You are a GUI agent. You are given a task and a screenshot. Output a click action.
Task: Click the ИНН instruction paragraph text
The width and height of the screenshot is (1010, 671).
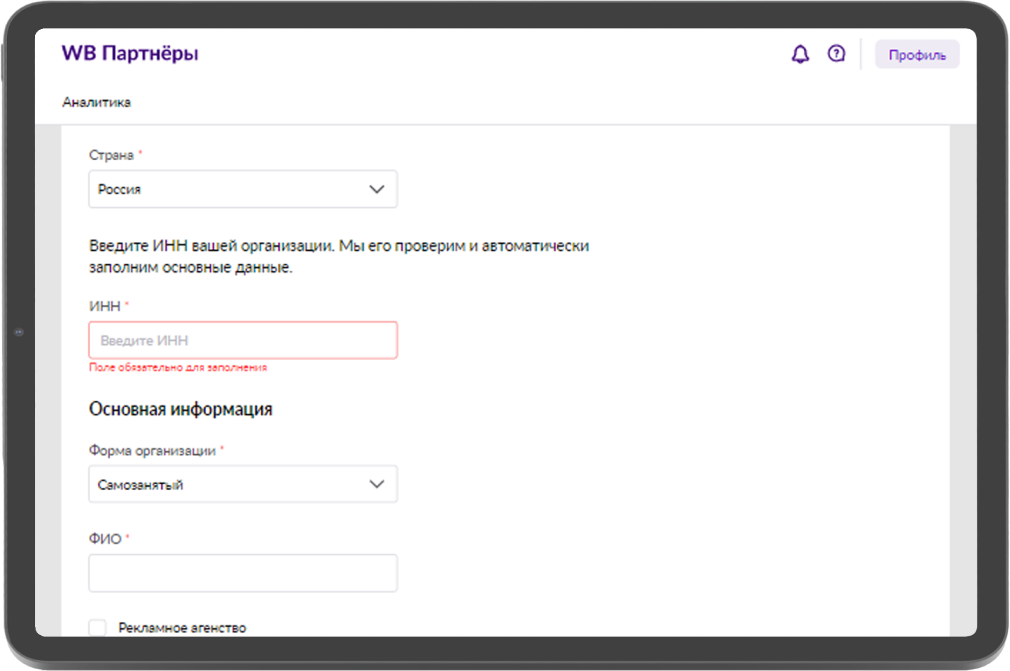(338, 256)
